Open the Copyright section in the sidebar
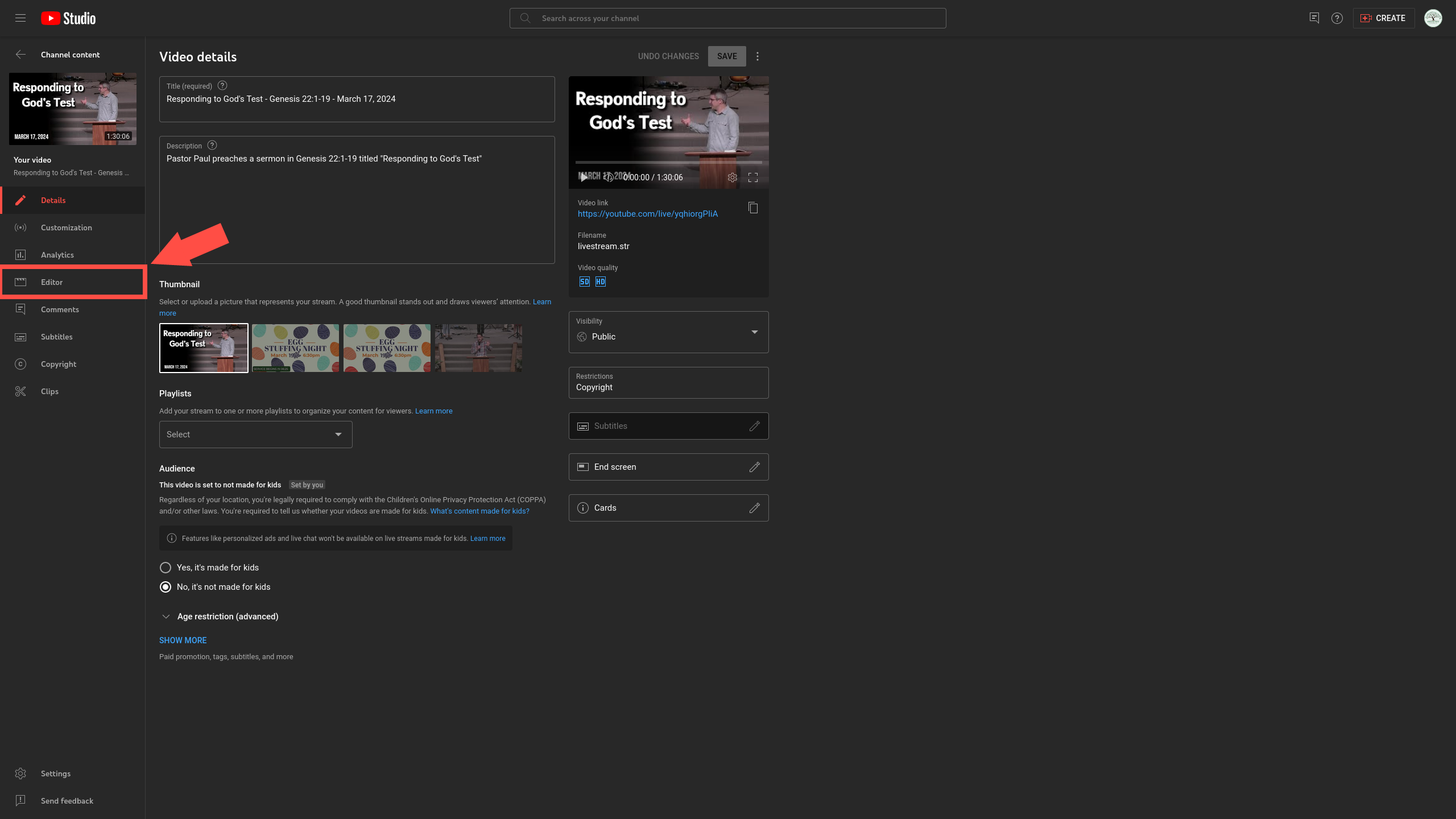The height and width of the screenshot is (819, 1456). pos(58,363)
